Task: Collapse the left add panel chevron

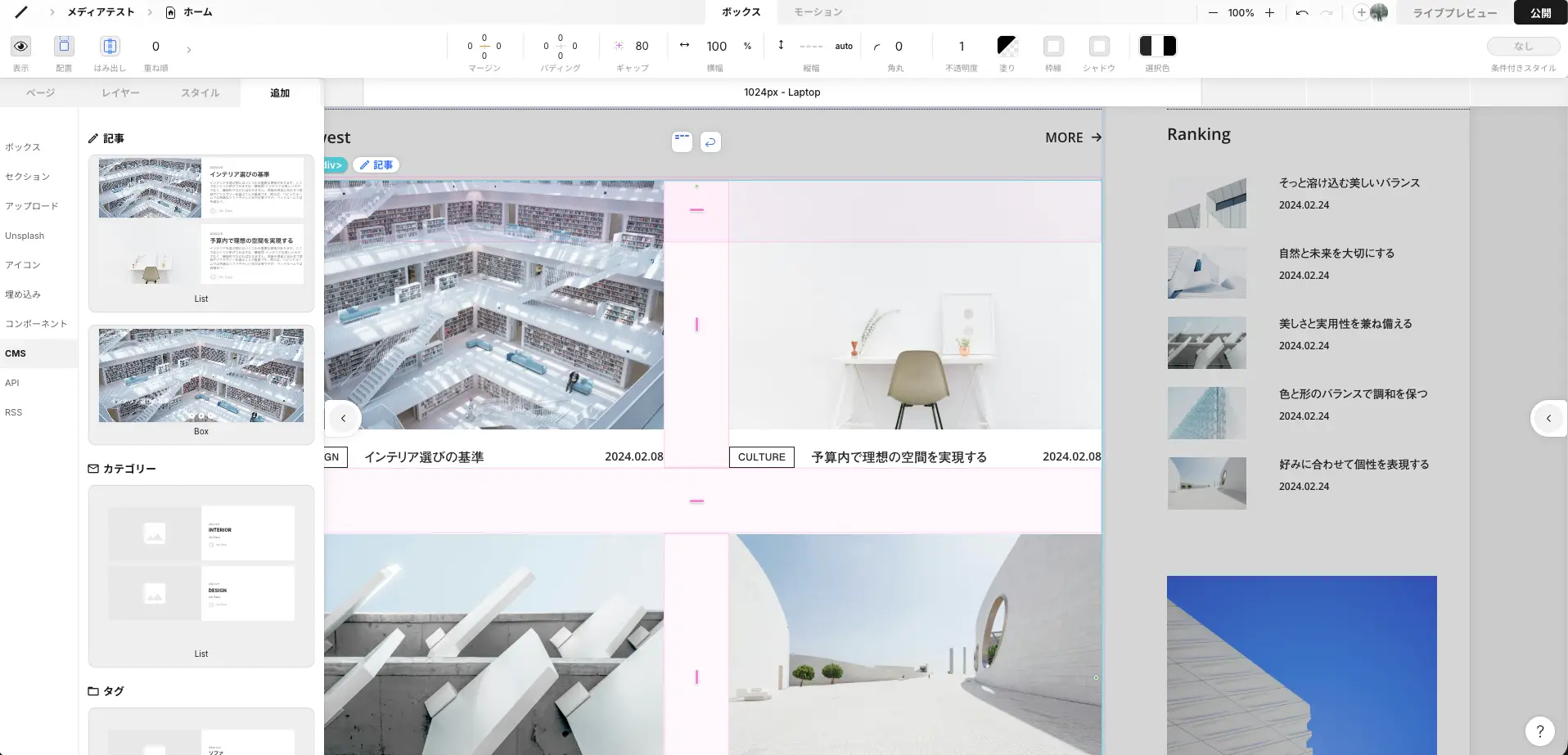Action: point(344,418)
